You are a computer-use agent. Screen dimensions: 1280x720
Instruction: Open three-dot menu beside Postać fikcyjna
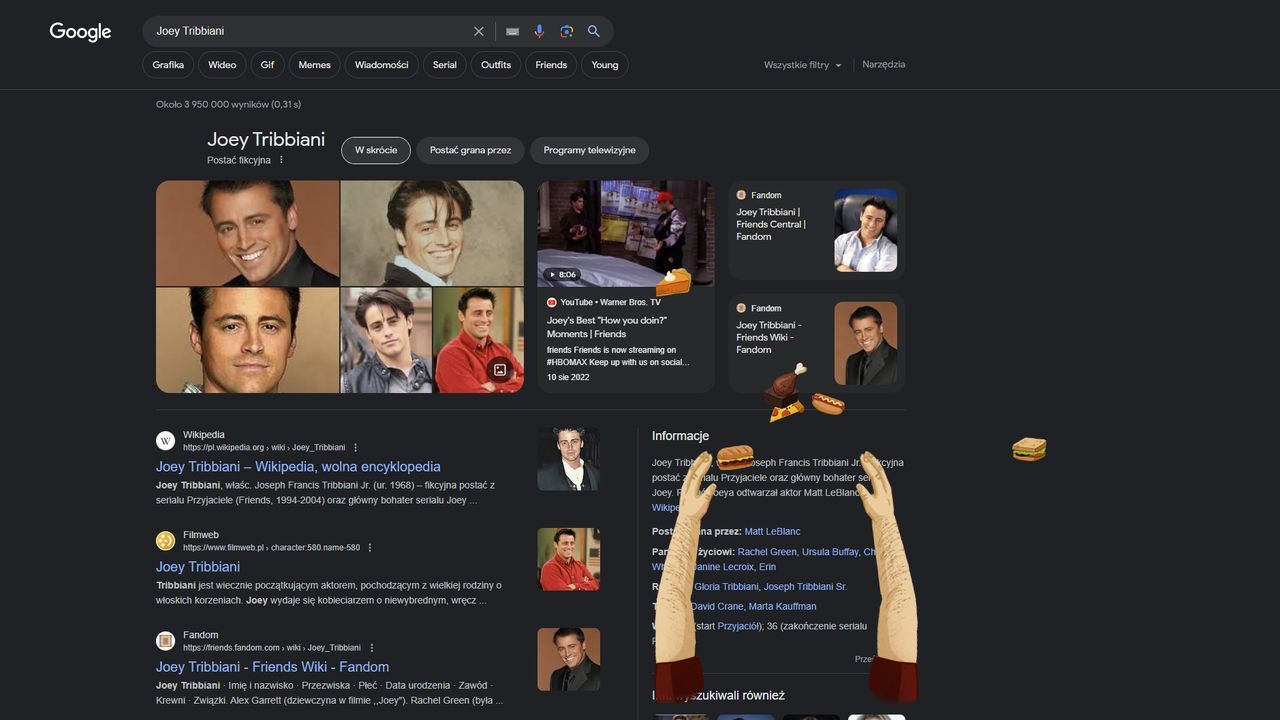click(x=281, y=160)
